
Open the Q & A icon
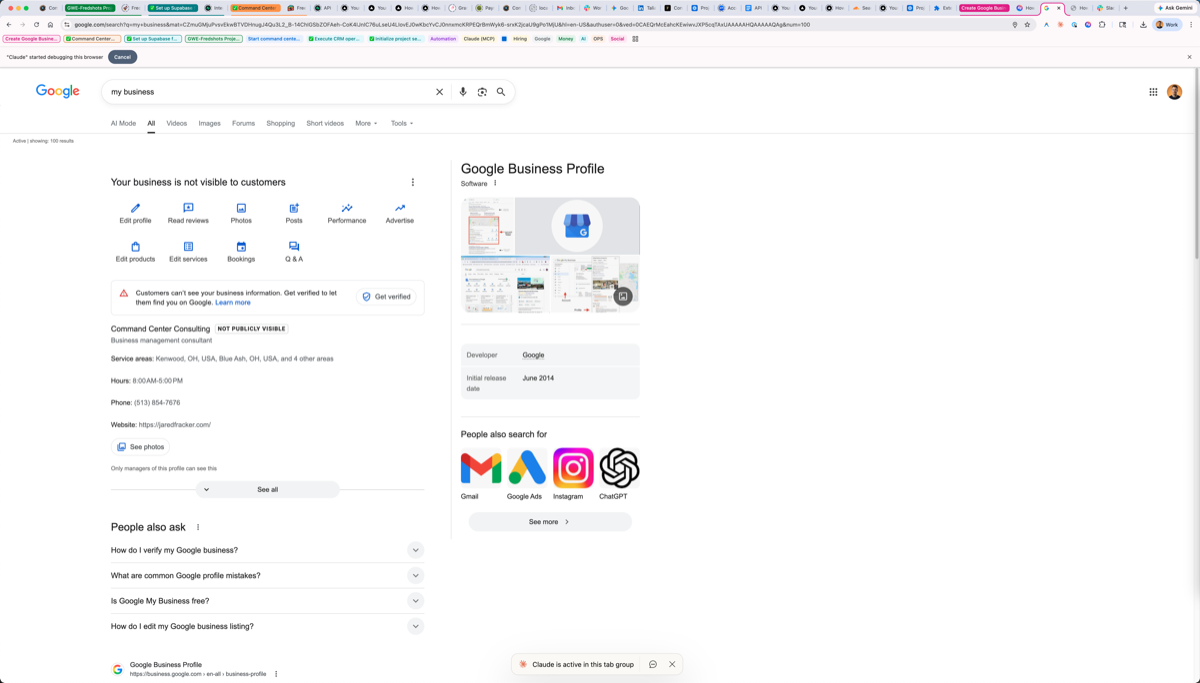click(293, 245)
